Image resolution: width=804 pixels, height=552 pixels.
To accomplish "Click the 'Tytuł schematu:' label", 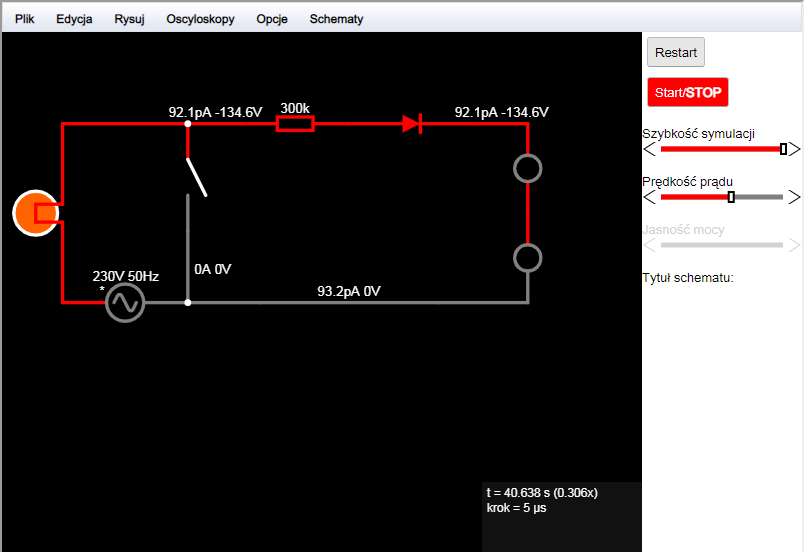I will [x=688, y=278].
